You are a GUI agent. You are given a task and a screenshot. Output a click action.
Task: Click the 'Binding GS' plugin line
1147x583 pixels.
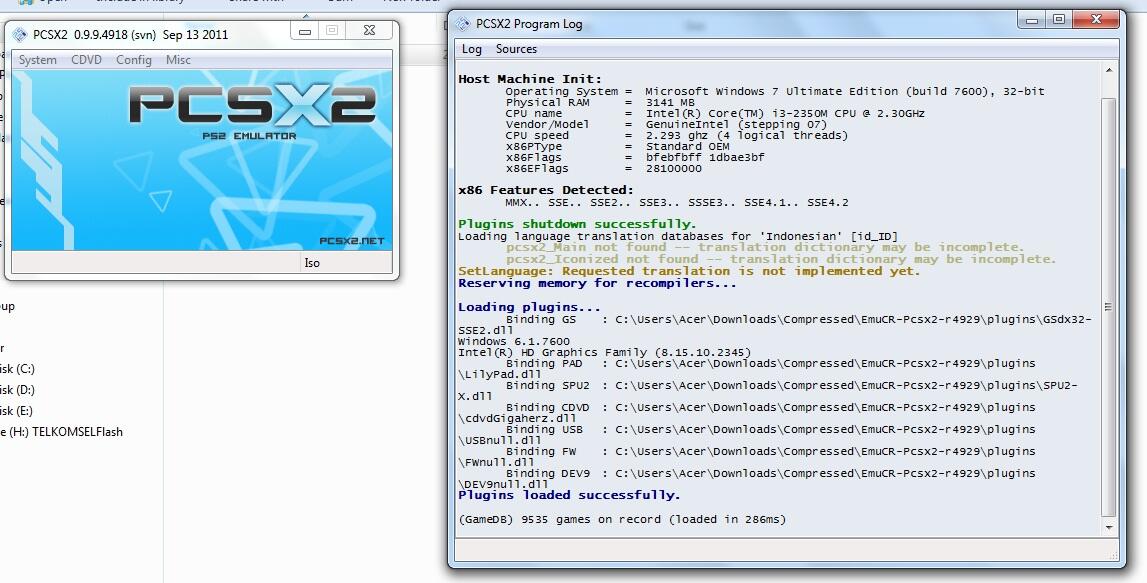pyautogui.click(x=775, y=325)
